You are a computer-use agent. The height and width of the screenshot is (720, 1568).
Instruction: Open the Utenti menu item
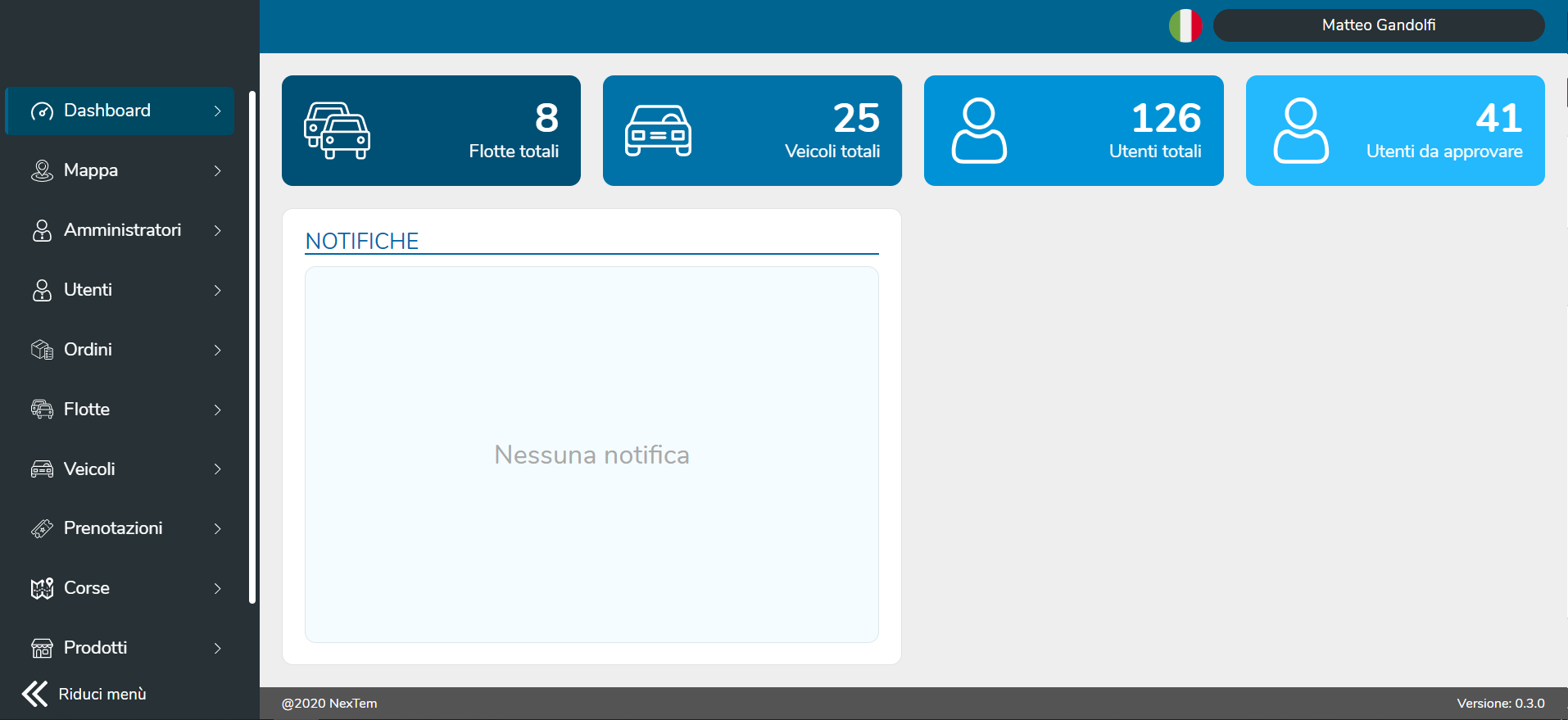88,290
